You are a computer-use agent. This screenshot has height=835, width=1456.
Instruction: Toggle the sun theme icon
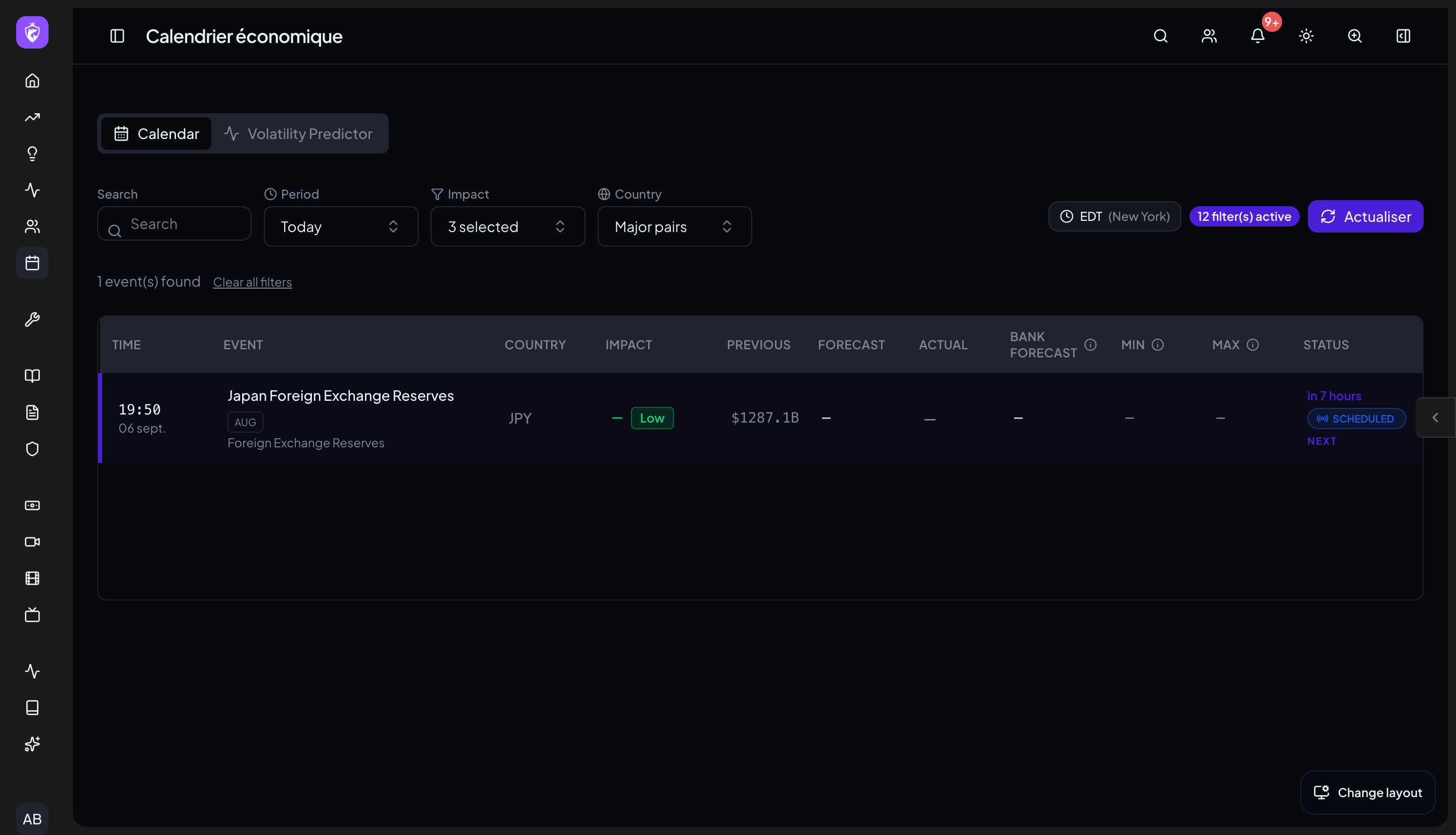(x=1306, y=35)
